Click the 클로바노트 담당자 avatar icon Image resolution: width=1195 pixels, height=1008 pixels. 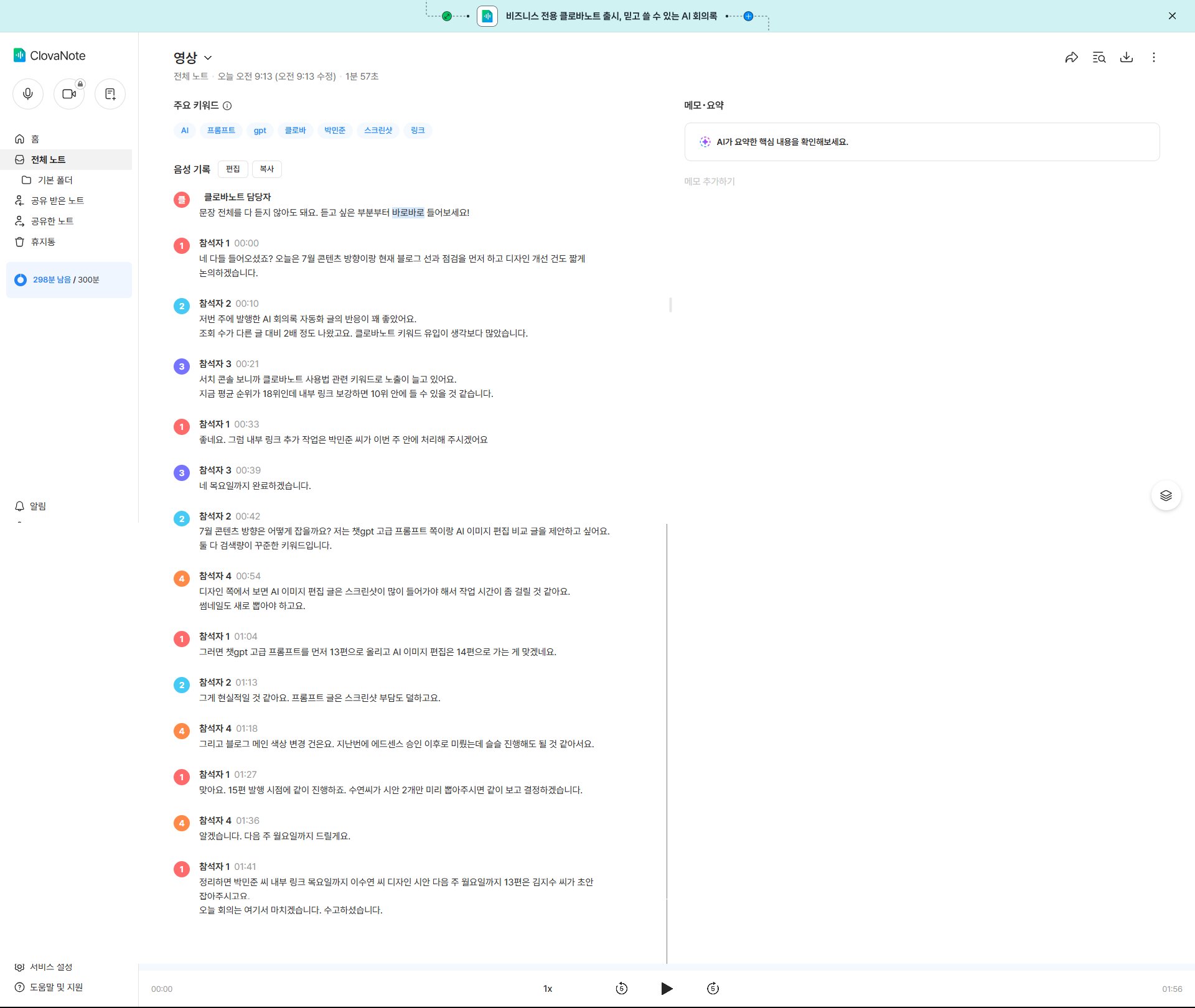(x=182, y=200)
